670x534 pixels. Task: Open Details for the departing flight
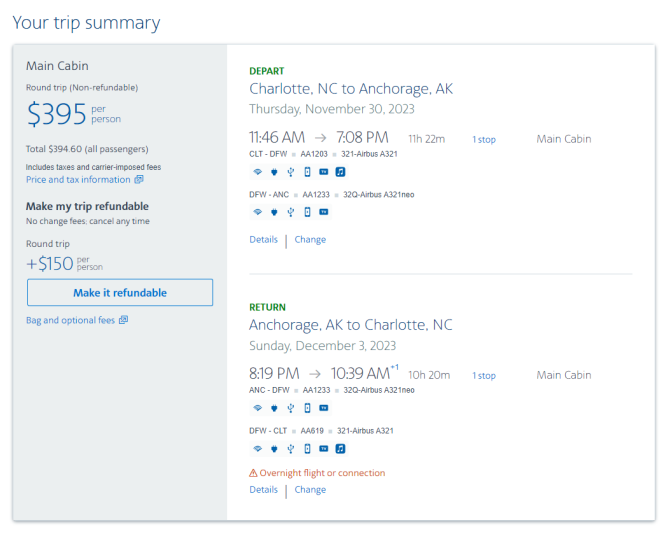(264, 240)
